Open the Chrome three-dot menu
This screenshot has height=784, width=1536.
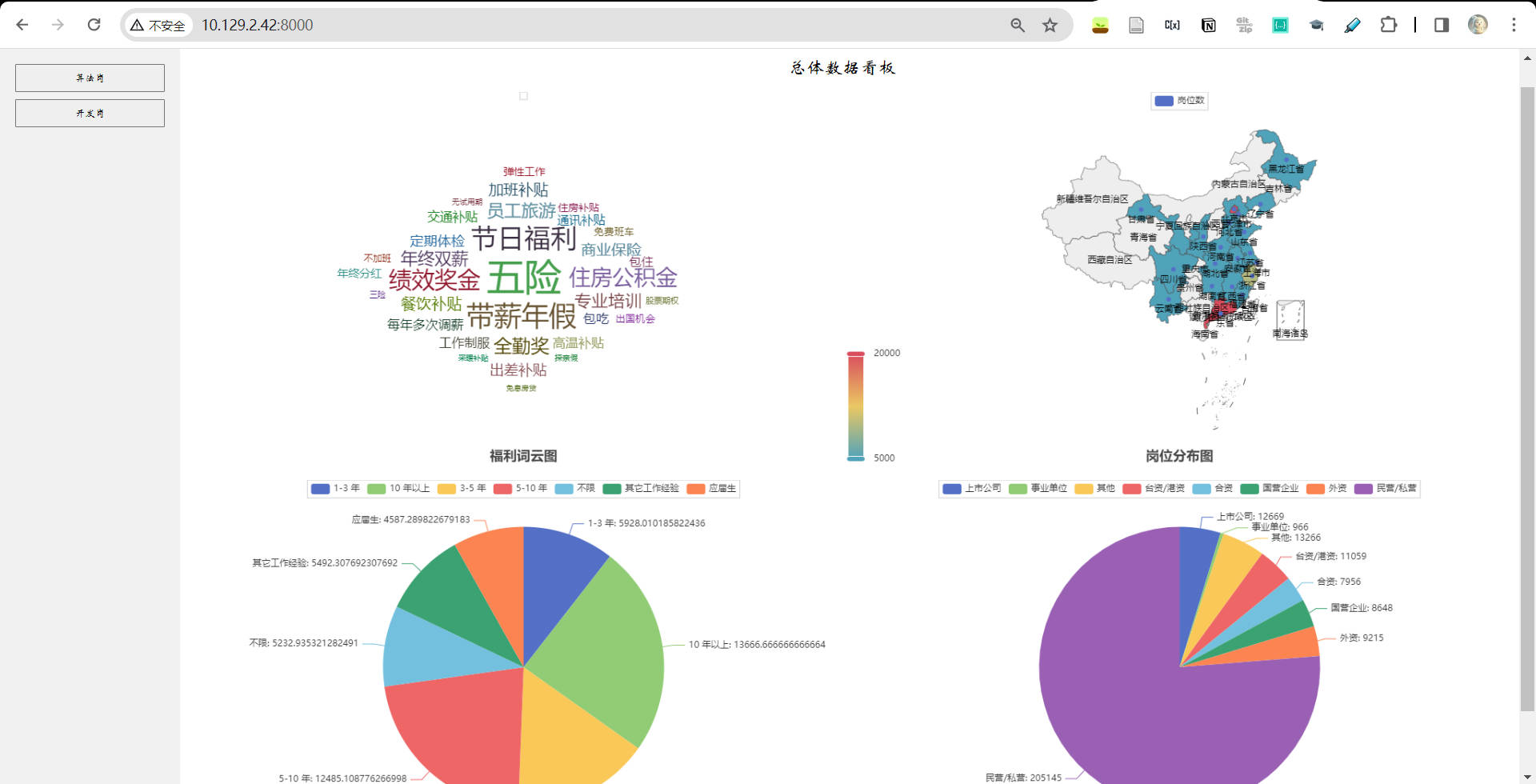1514,25
